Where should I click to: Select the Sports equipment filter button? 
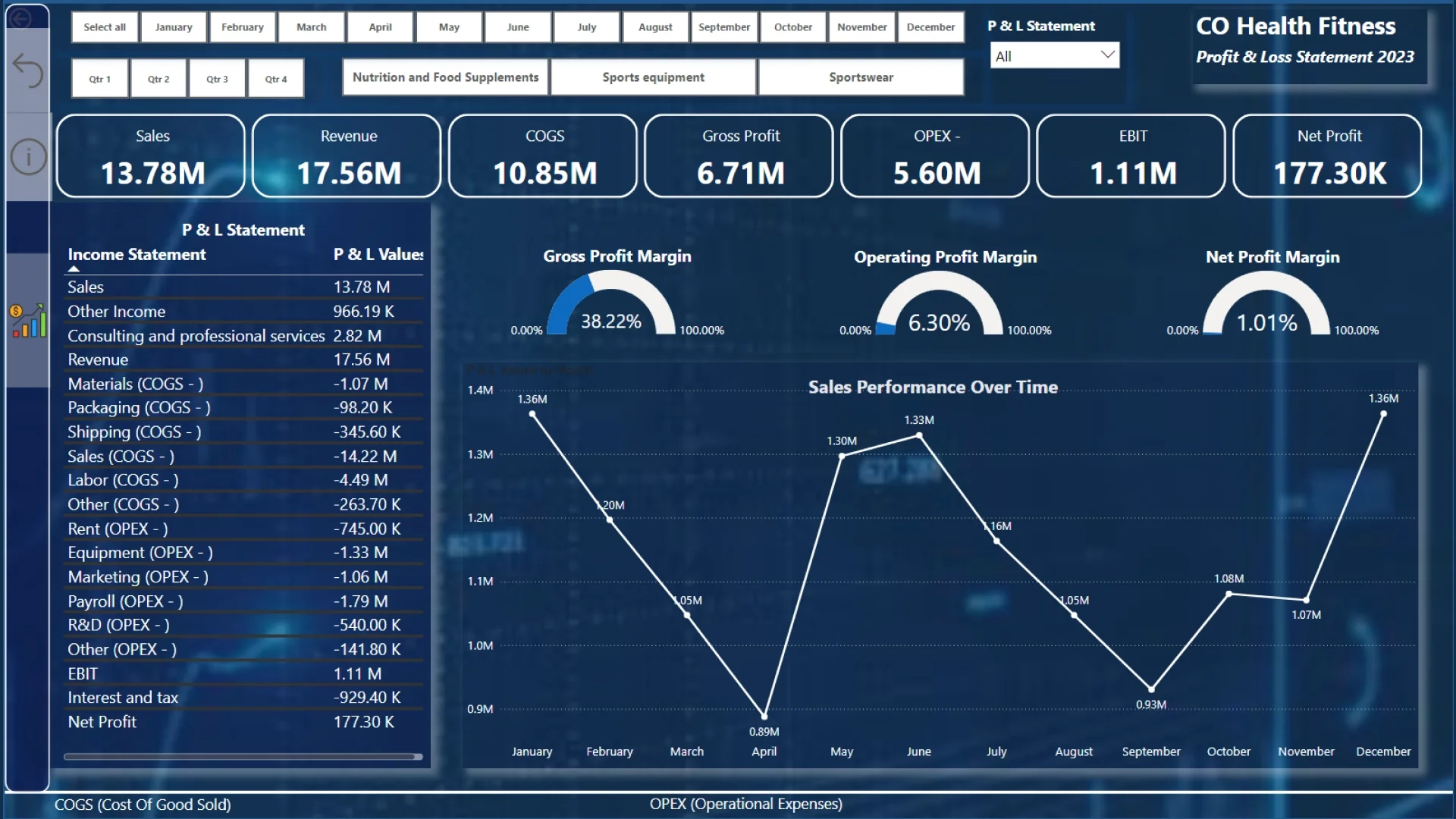(652, 77)
